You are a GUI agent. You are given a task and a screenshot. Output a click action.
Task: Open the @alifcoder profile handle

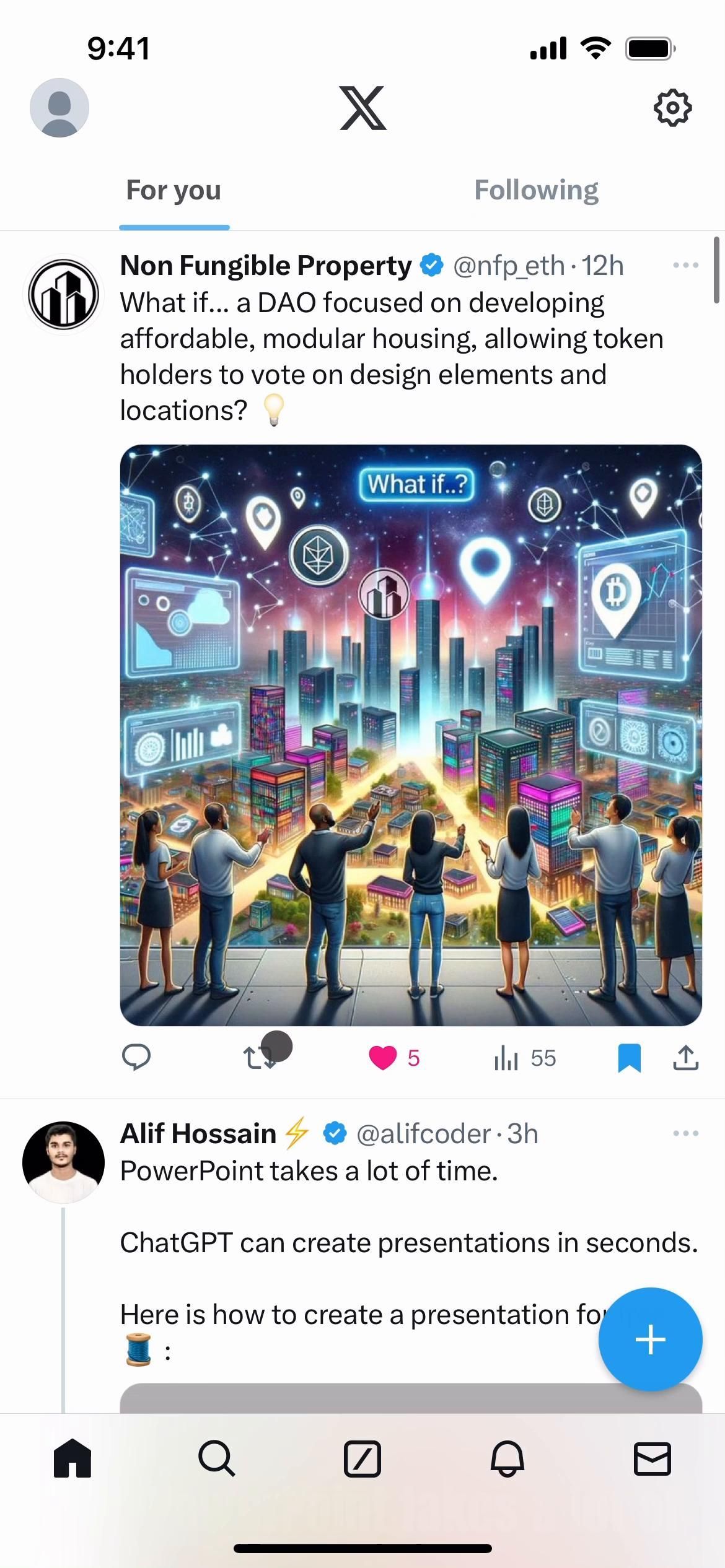click(423, 1134)
